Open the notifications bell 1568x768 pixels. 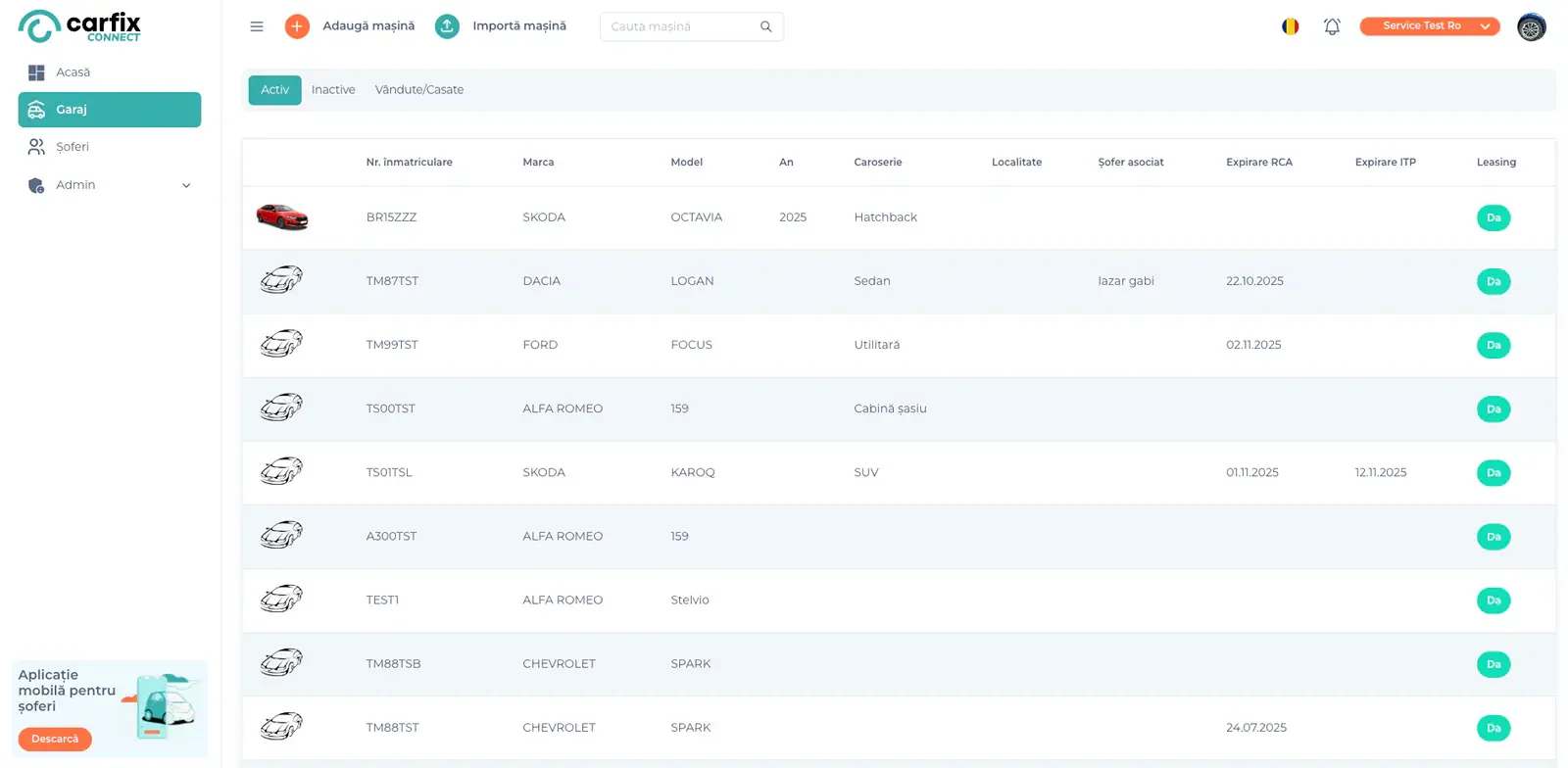pos(1332,26)
